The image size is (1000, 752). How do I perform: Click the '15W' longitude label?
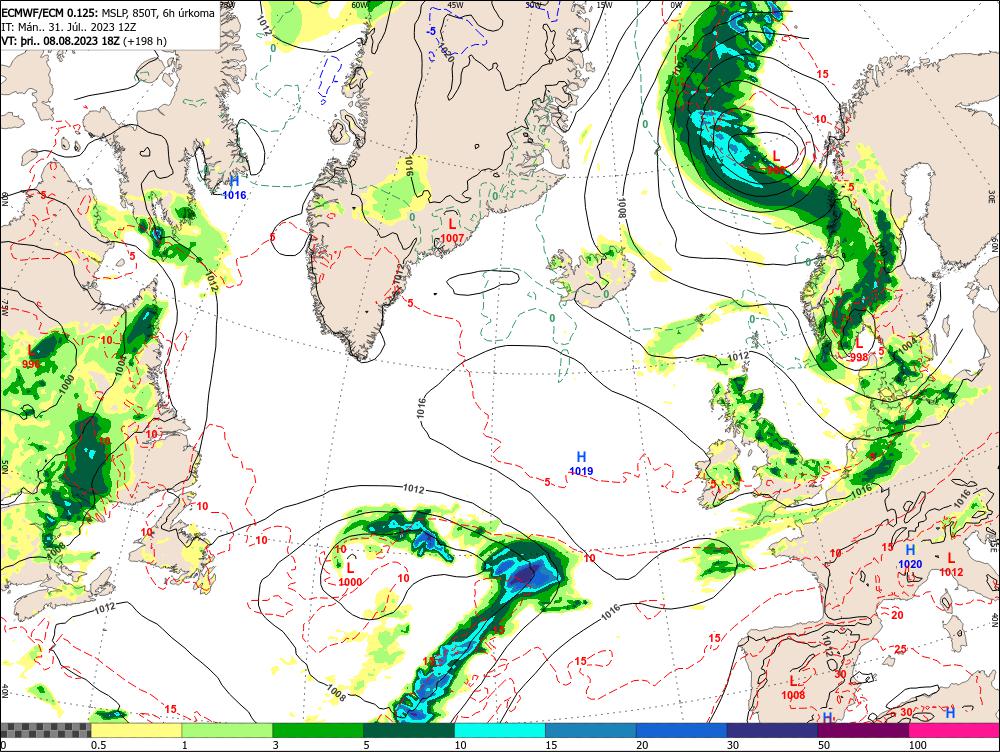click(x=604, y=5)
